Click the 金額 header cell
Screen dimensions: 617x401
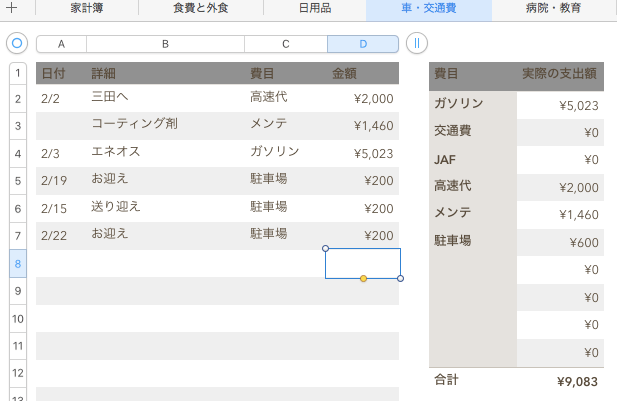click(x=363, y=73)
